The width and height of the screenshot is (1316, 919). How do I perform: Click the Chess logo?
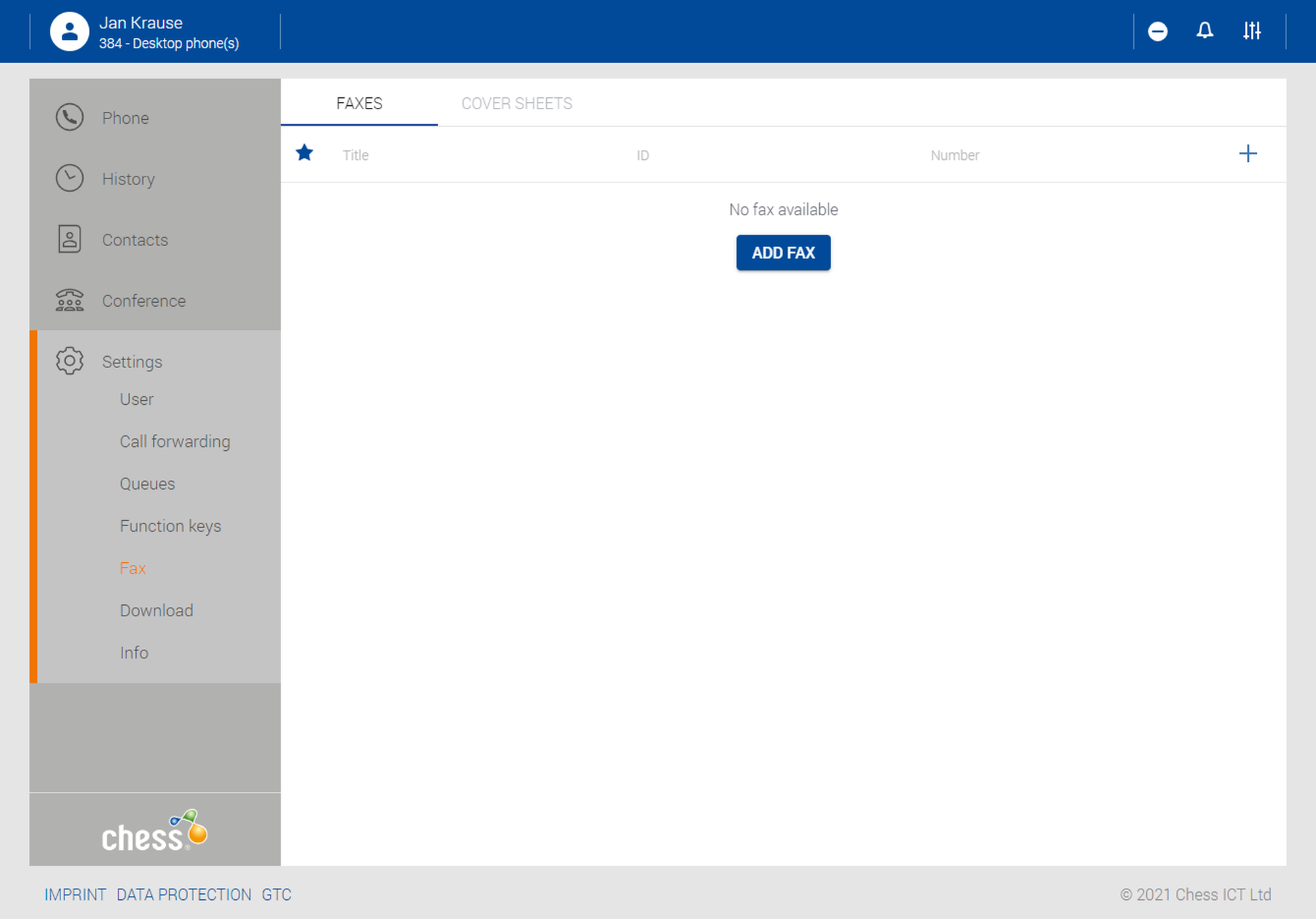(x=155, y=831)
